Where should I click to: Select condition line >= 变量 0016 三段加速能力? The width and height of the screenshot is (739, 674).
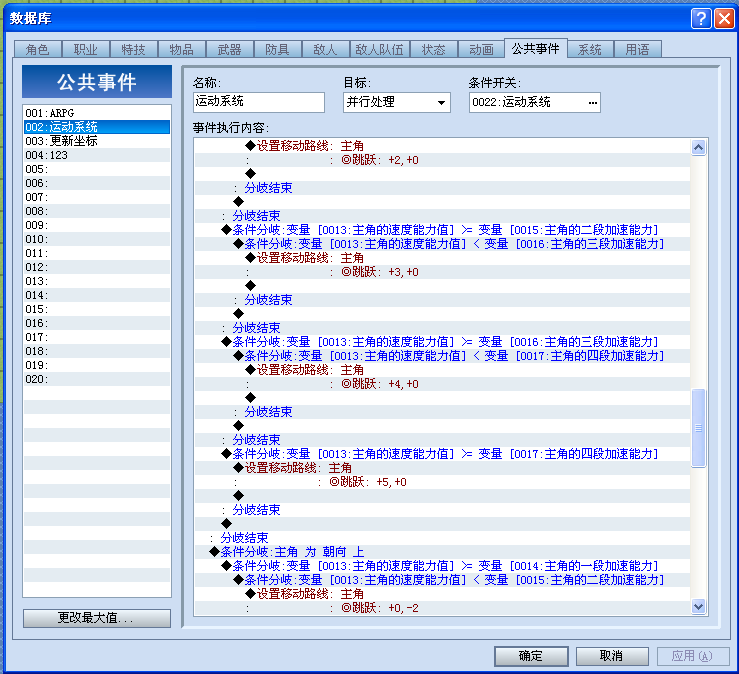(x=442, y=342)
